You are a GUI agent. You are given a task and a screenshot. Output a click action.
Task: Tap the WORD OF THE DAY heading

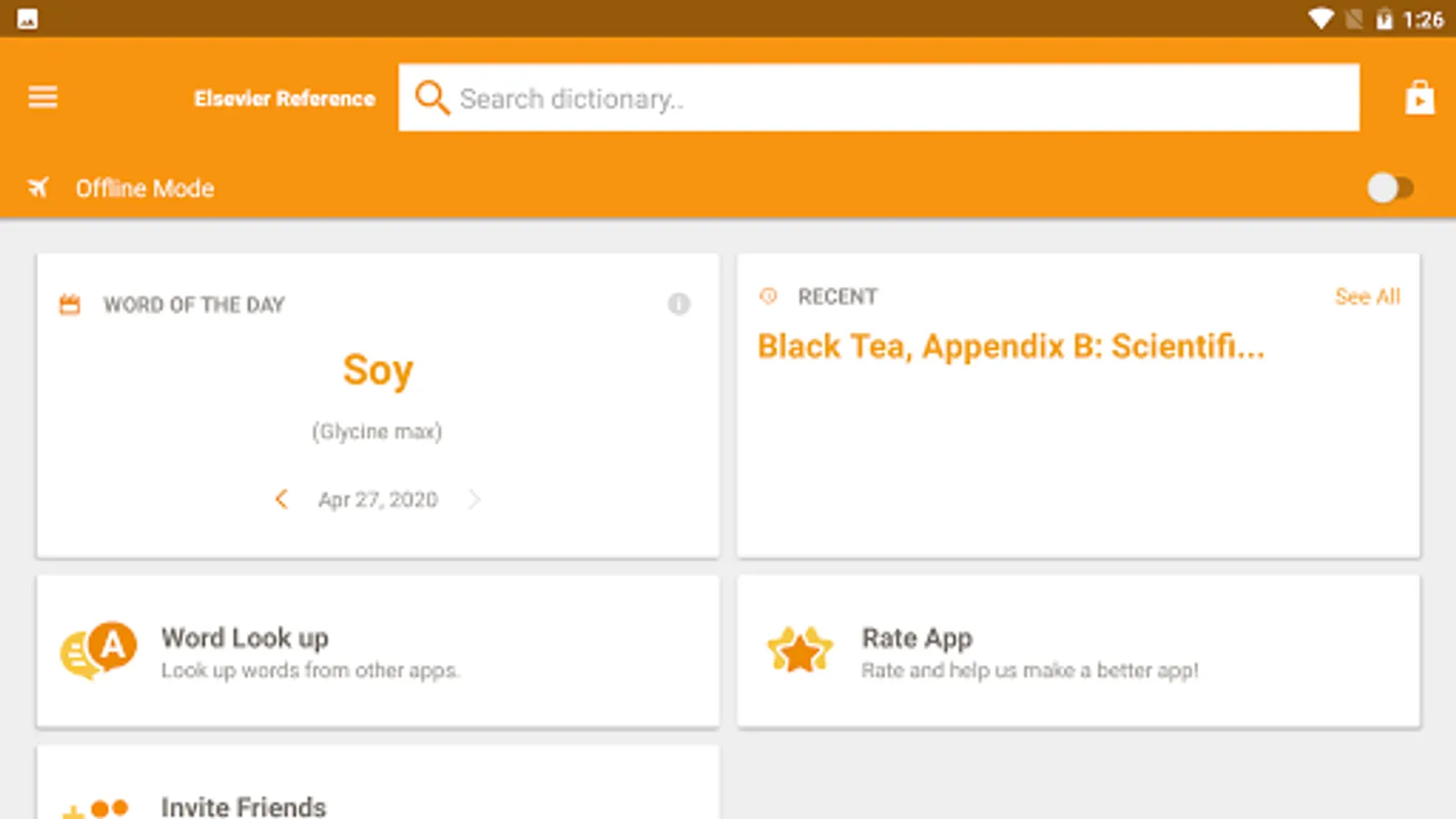pyautogui.click(x=194, y=305)
